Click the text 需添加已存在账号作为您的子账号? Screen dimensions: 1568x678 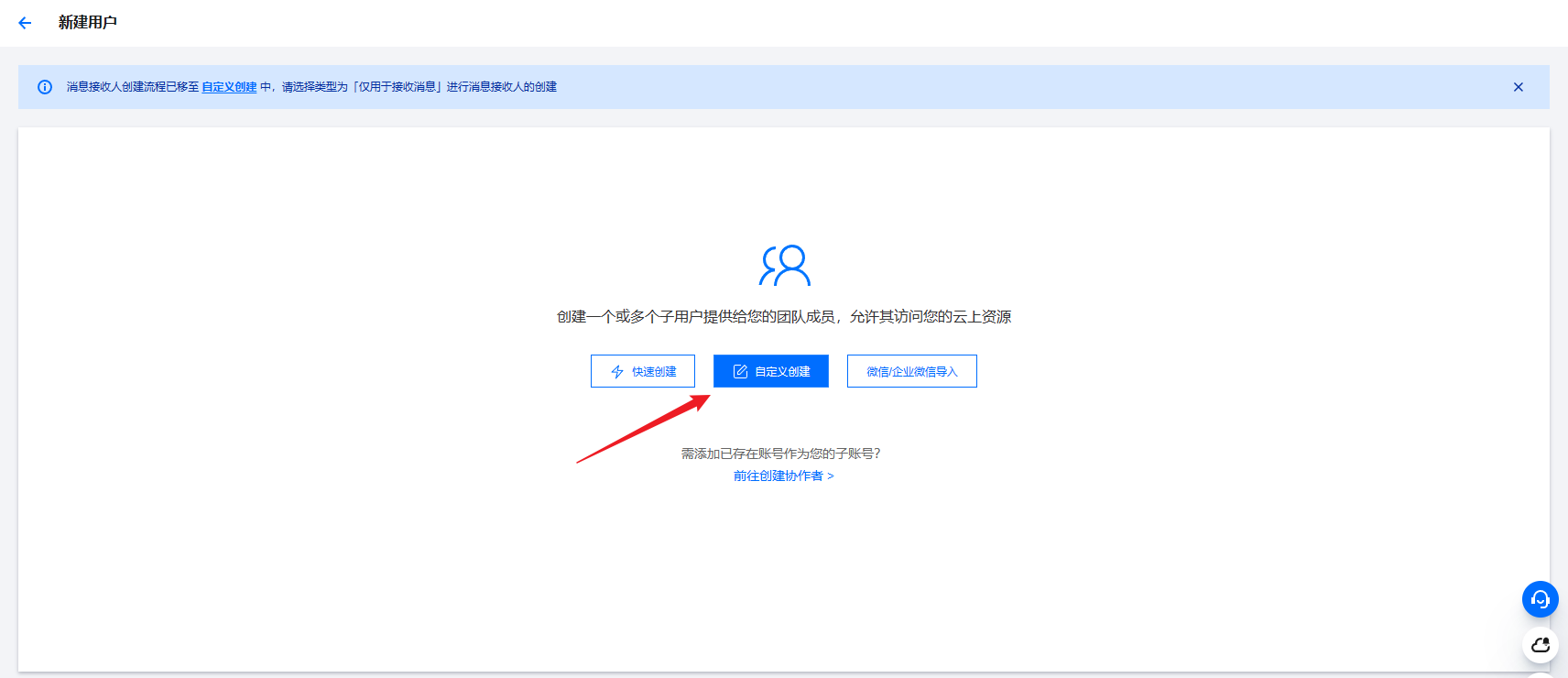pos(781,454)
